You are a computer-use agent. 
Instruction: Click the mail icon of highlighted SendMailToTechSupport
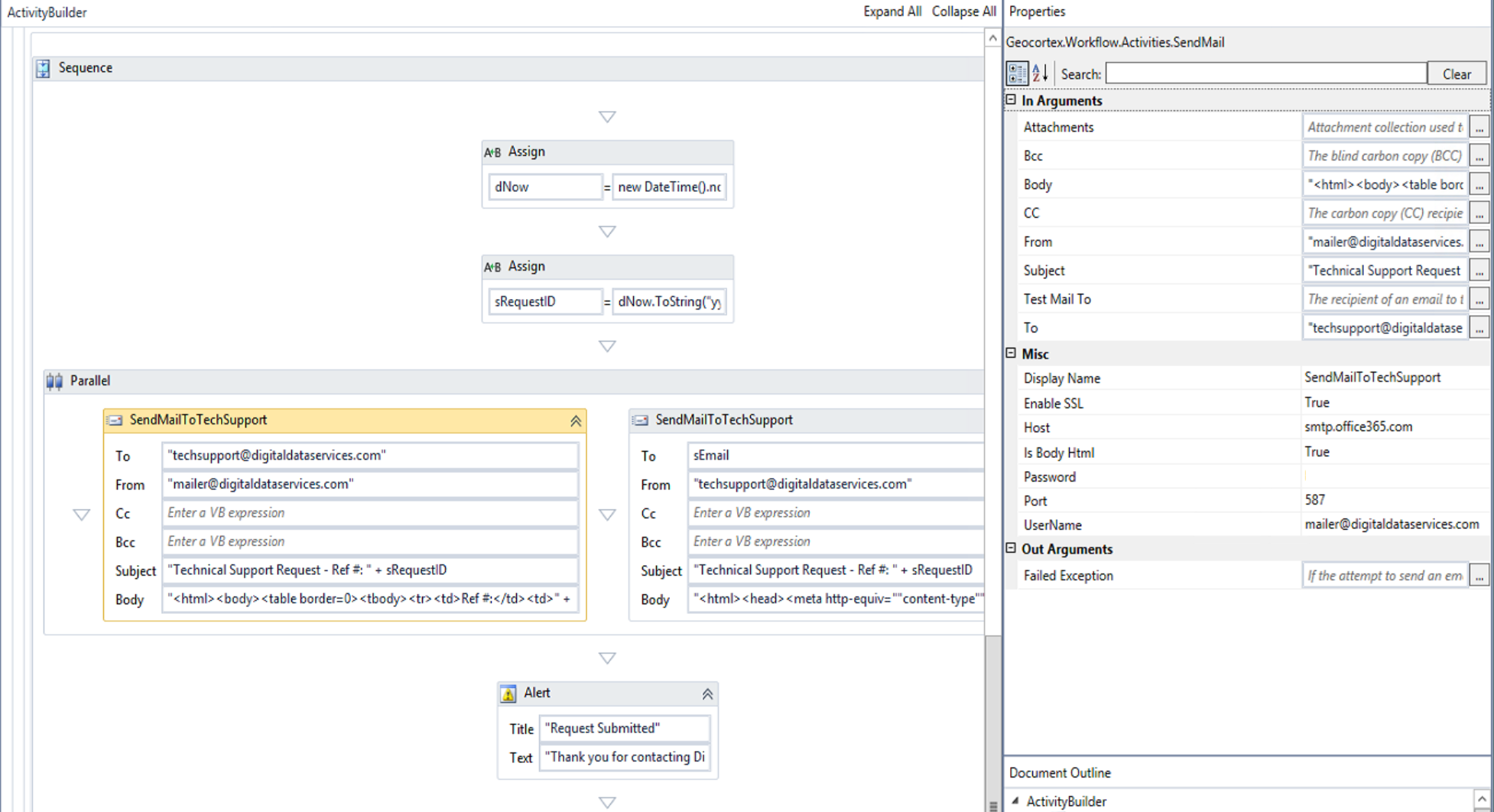click(x=115, y=420)
